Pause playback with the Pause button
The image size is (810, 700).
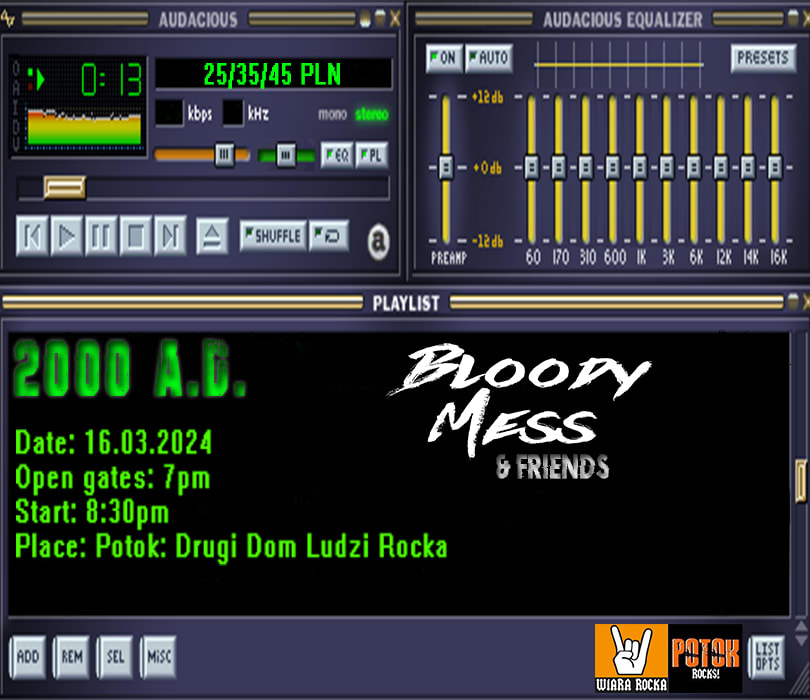(101, 236)
